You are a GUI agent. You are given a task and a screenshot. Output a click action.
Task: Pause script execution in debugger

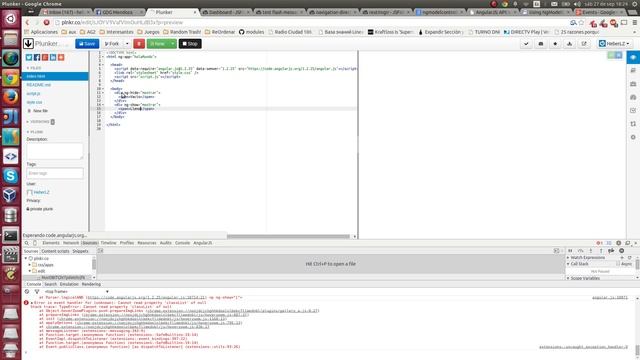(x=570, y=251)
